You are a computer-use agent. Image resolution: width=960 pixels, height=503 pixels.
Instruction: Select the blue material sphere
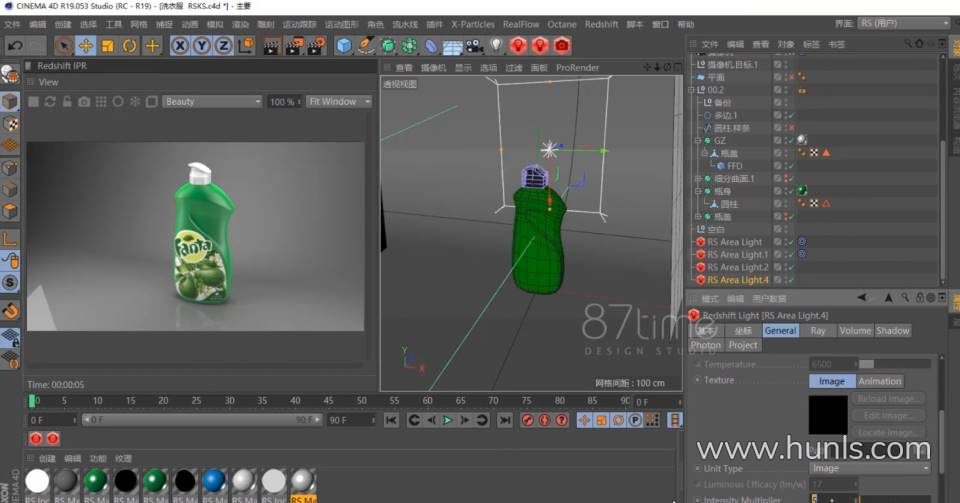[214, 482]
